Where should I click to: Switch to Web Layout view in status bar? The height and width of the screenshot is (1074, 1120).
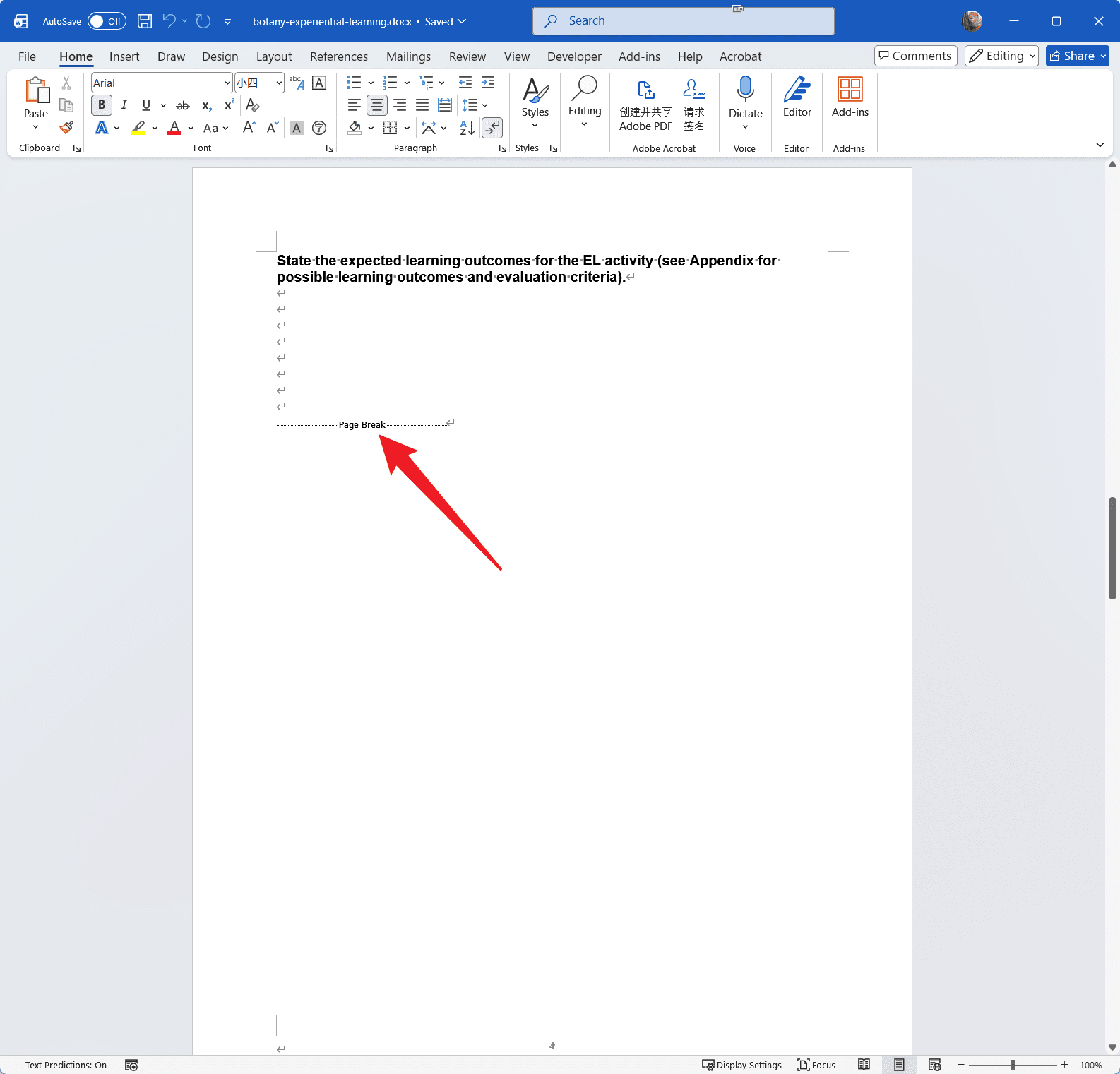[x=934, y=1065]
